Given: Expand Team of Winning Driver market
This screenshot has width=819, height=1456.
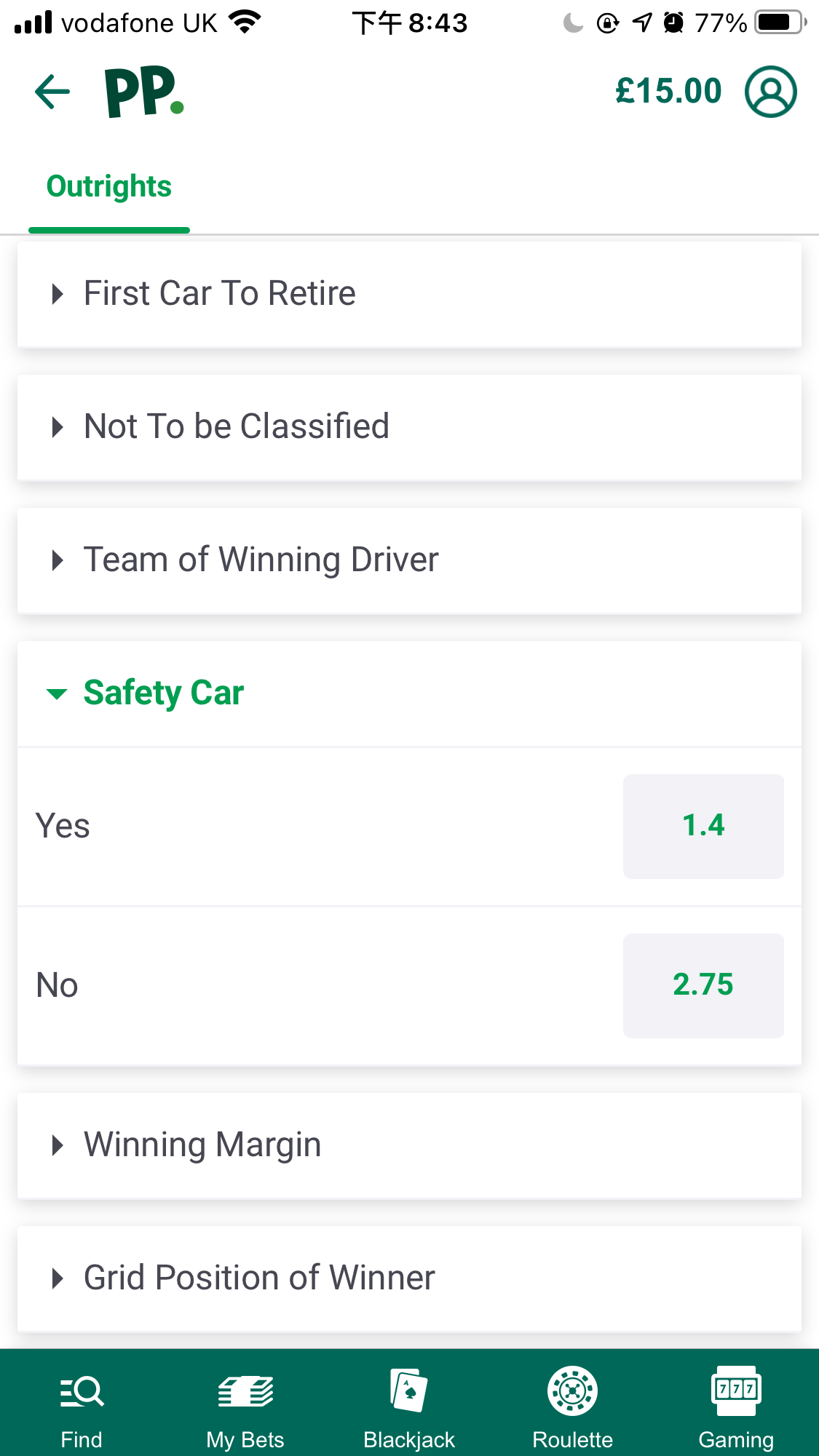Looking at the screenshot, I should coord(409,560).
